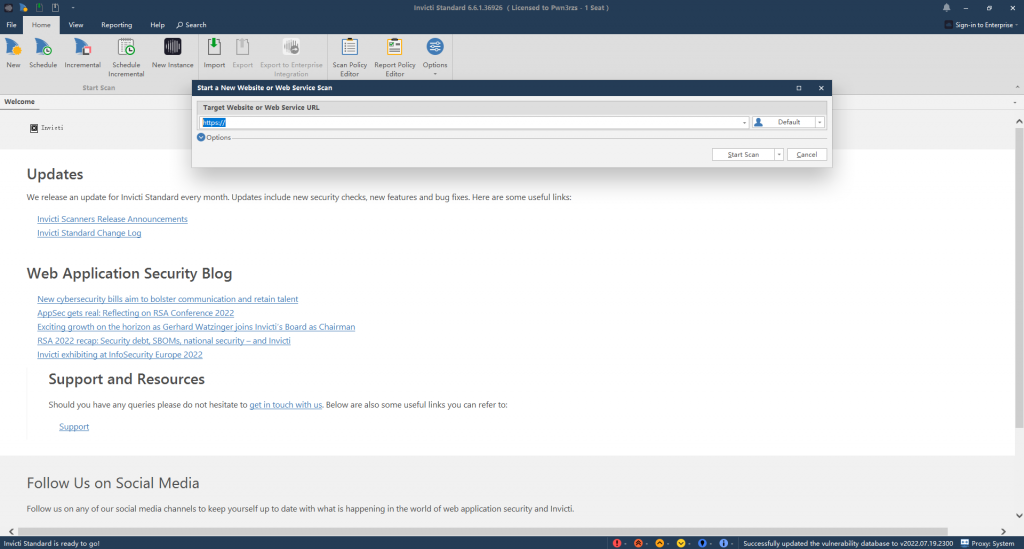The width and height of the screenshot is (1024, 549).
Task: Click the red critical severity status icon
Action: pyautogui.click(x=616, y=543)
